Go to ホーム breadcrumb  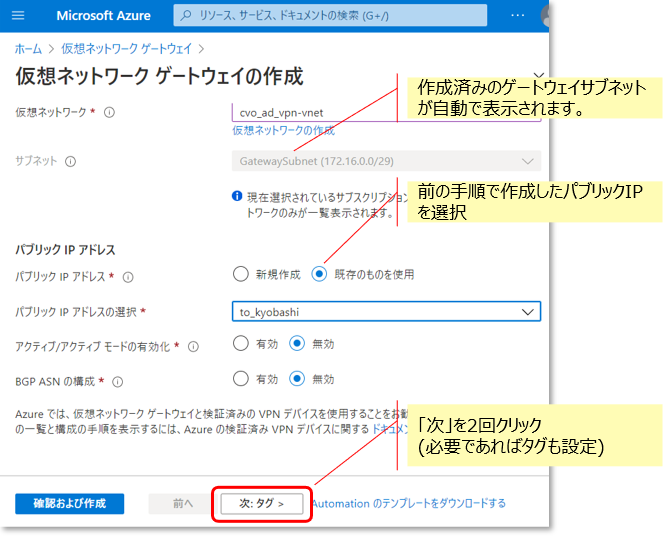[28, 49]
